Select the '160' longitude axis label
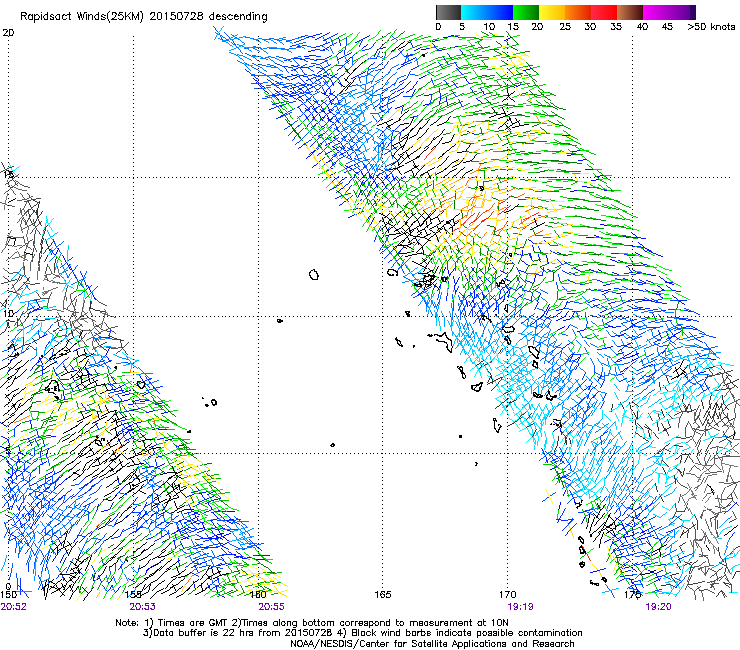The height and width of the screenshot is (650, 740). click(x=258, y=594)
